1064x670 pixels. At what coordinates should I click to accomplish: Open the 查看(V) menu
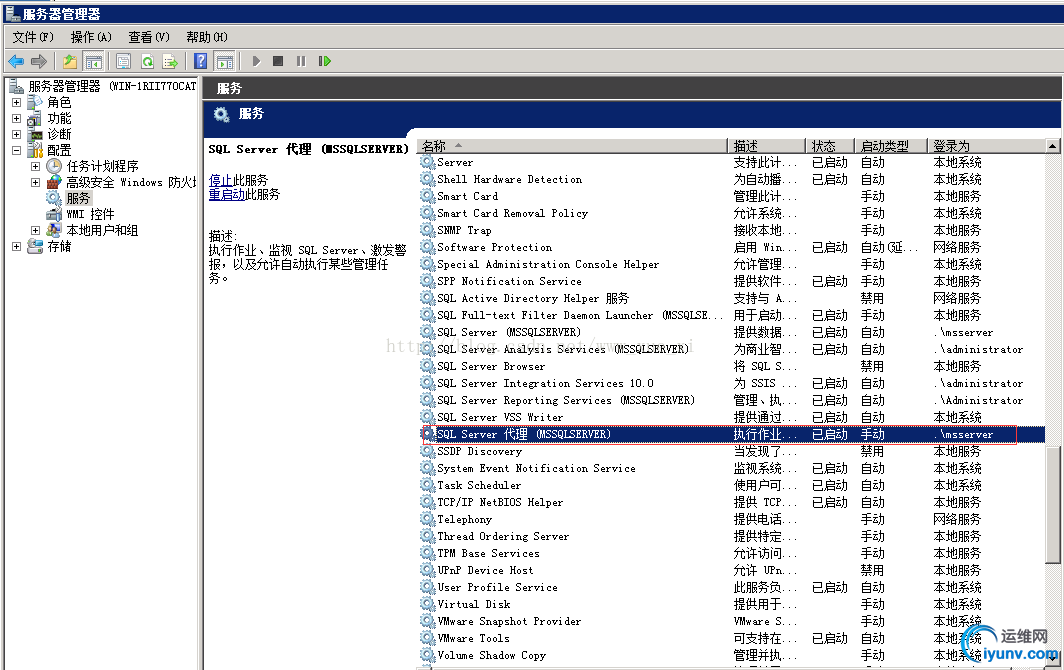(149, 37)
